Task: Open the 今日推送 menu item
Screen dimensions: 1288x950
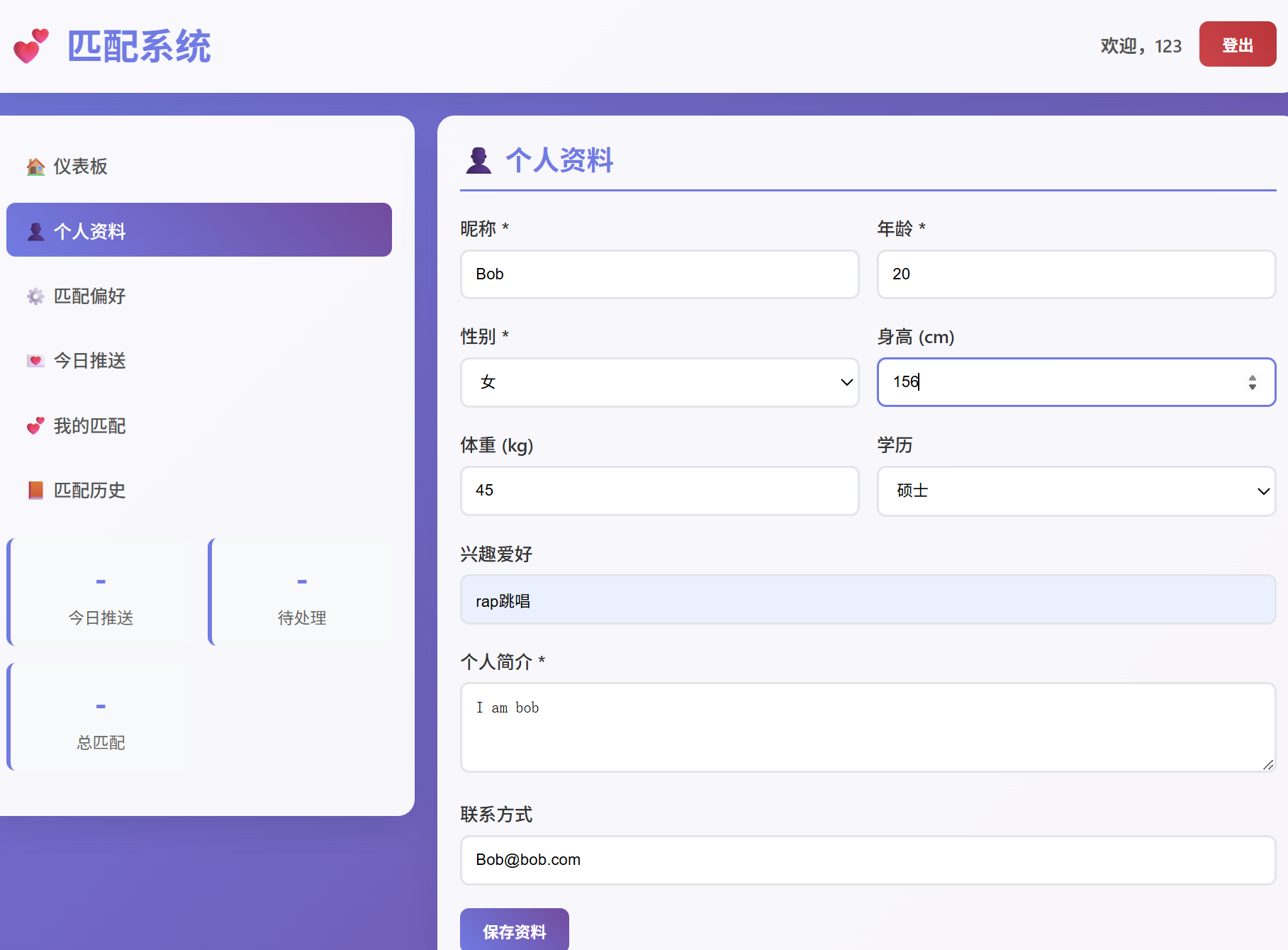Action: tap(199, 360)
